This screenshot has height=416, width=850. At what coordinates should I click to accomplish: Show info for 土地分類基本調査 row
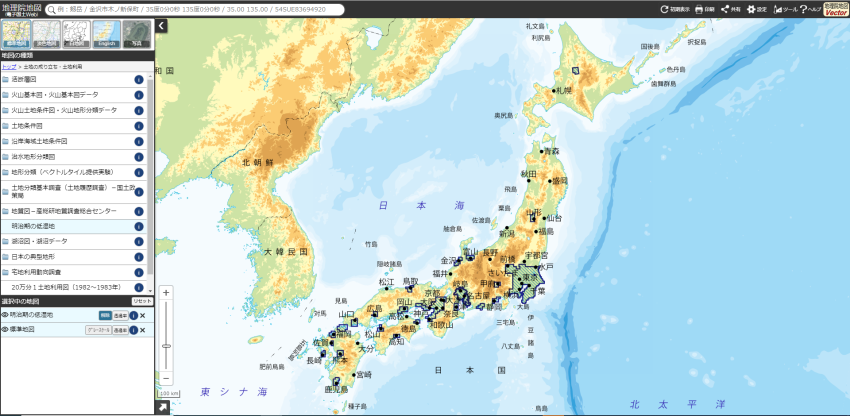[139, 192]
